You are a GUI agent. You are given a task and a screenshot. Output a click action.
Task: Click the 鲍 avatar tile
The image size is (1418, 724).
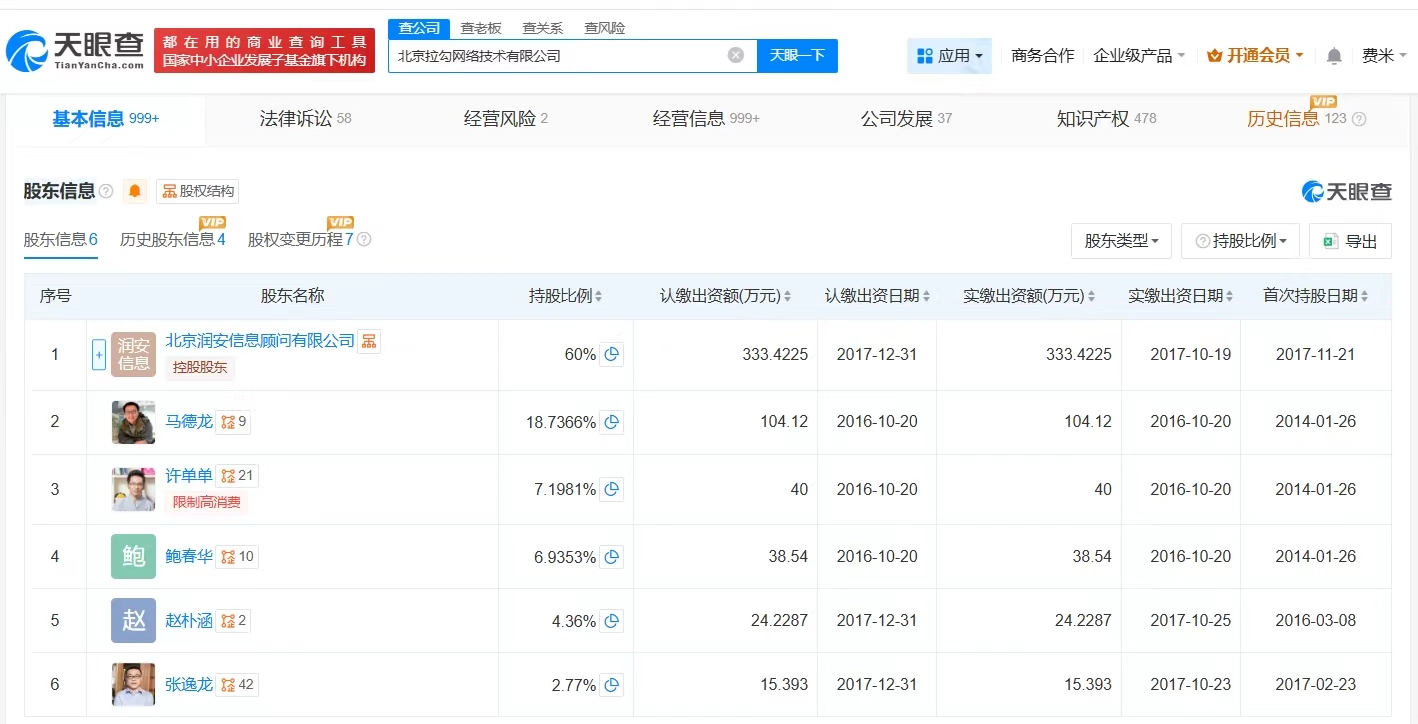click(x=133, y=556)
